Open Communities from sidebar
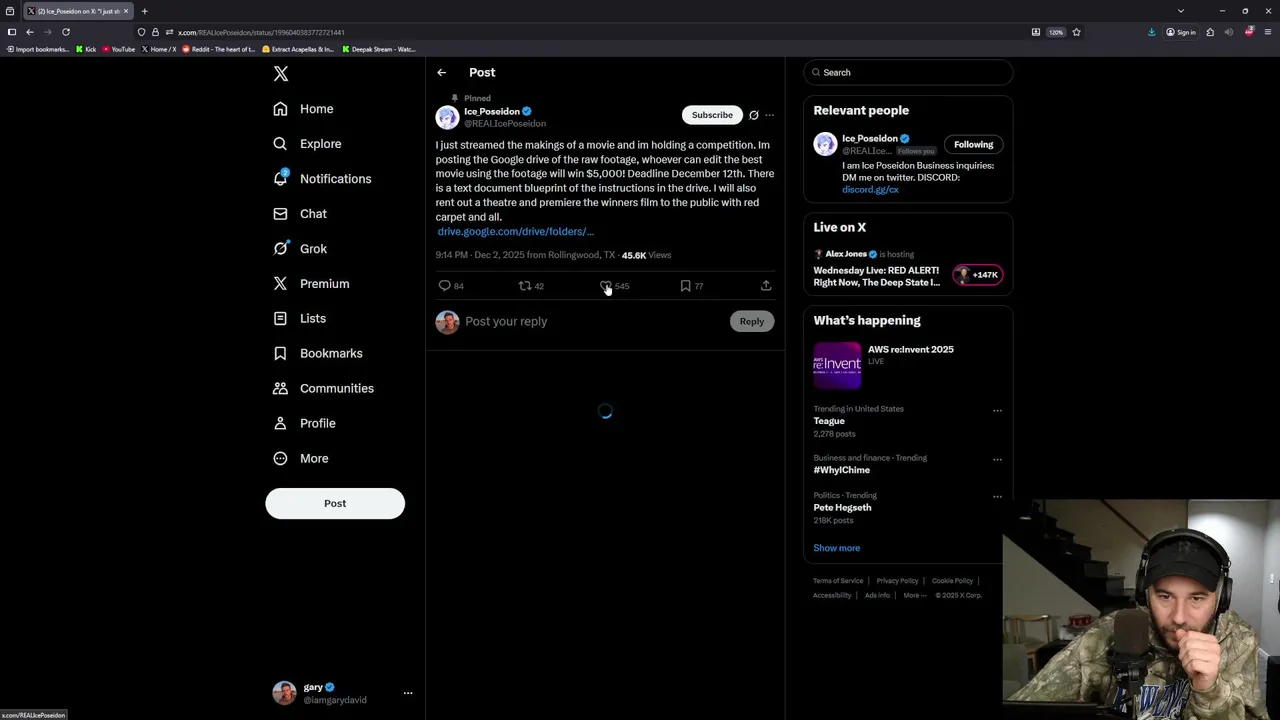This screenshot has width=1280, height=720. point(323,388)
